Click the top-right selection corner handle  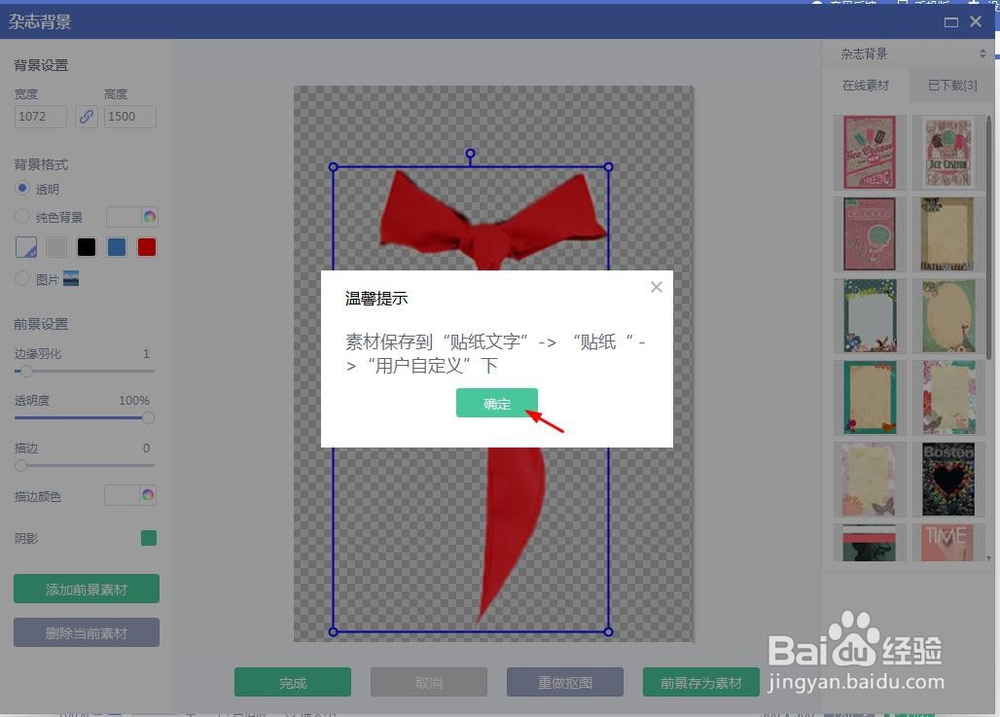[x=608, y=167]
